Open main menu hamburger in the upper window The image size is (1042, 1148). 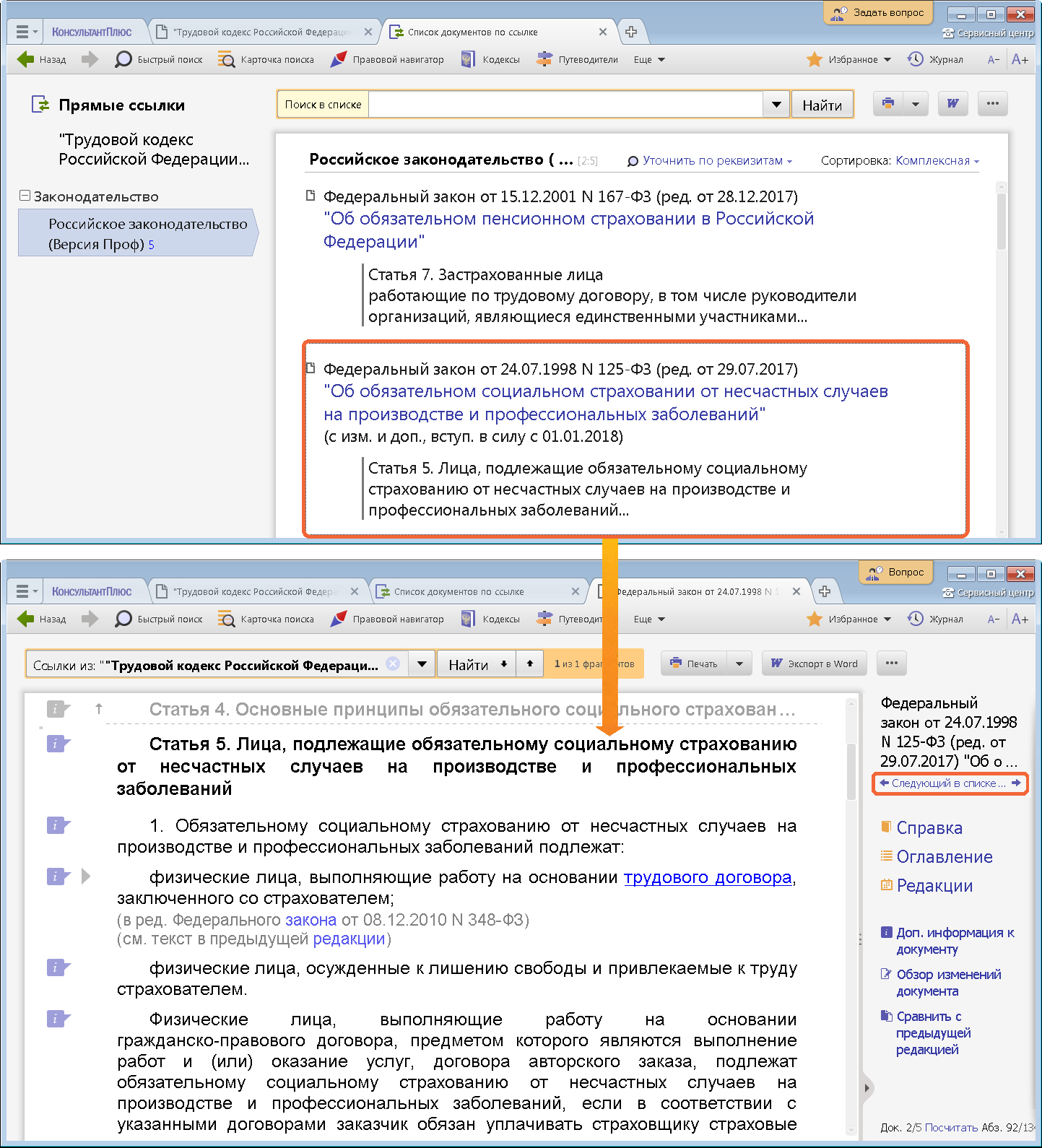coord(27,32)
